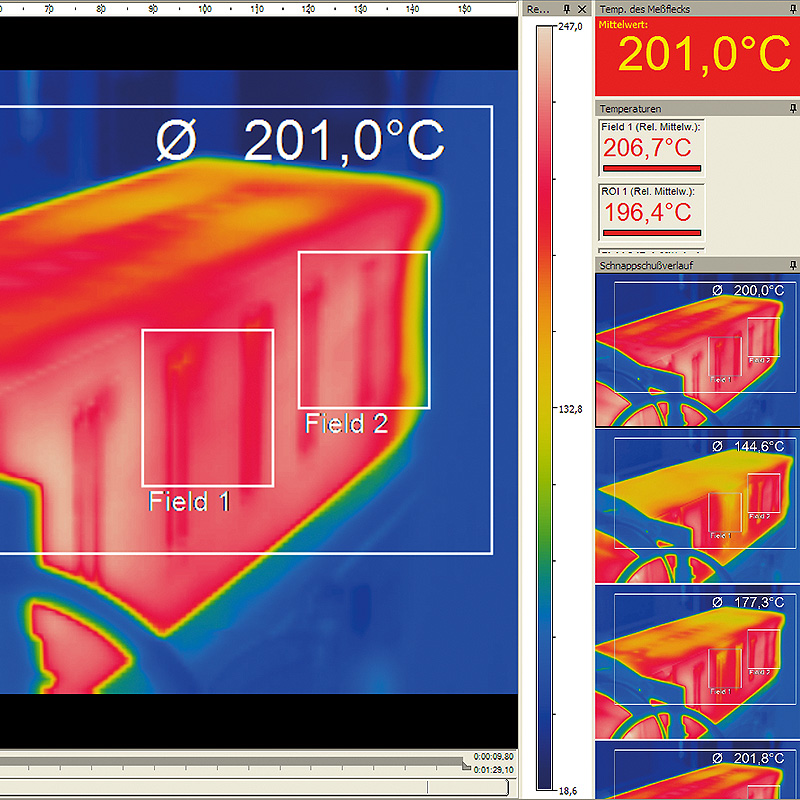Screen dimensions: 800x800
Task: Click the playback timeline track
Action: pyautogui.click(x=232, y=761)
